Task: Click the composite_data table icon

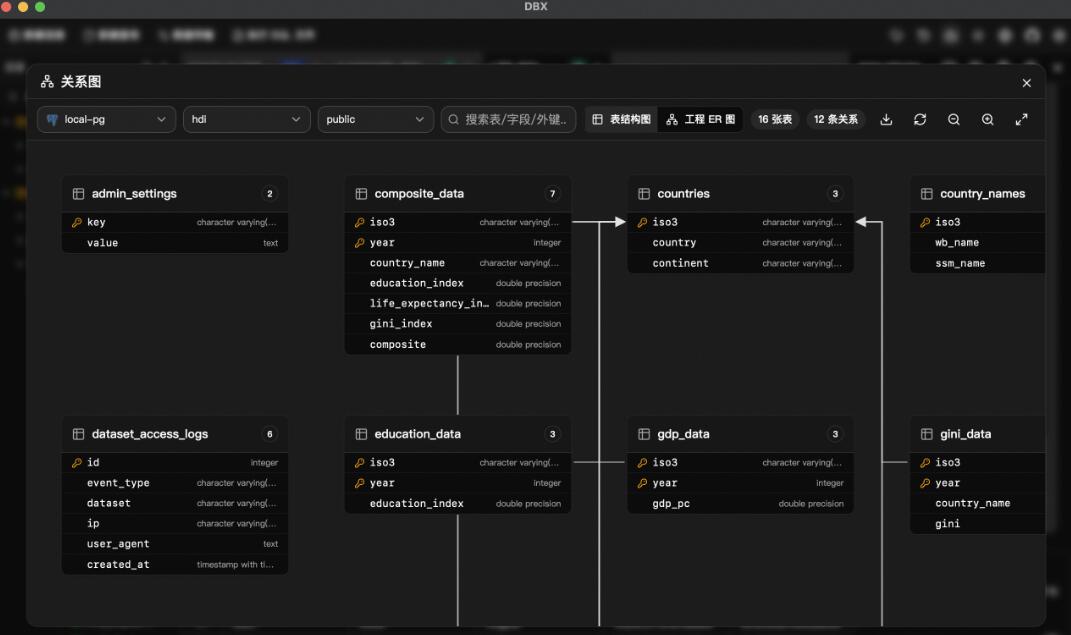Action: pyautogui.click(x=361, y=194)
